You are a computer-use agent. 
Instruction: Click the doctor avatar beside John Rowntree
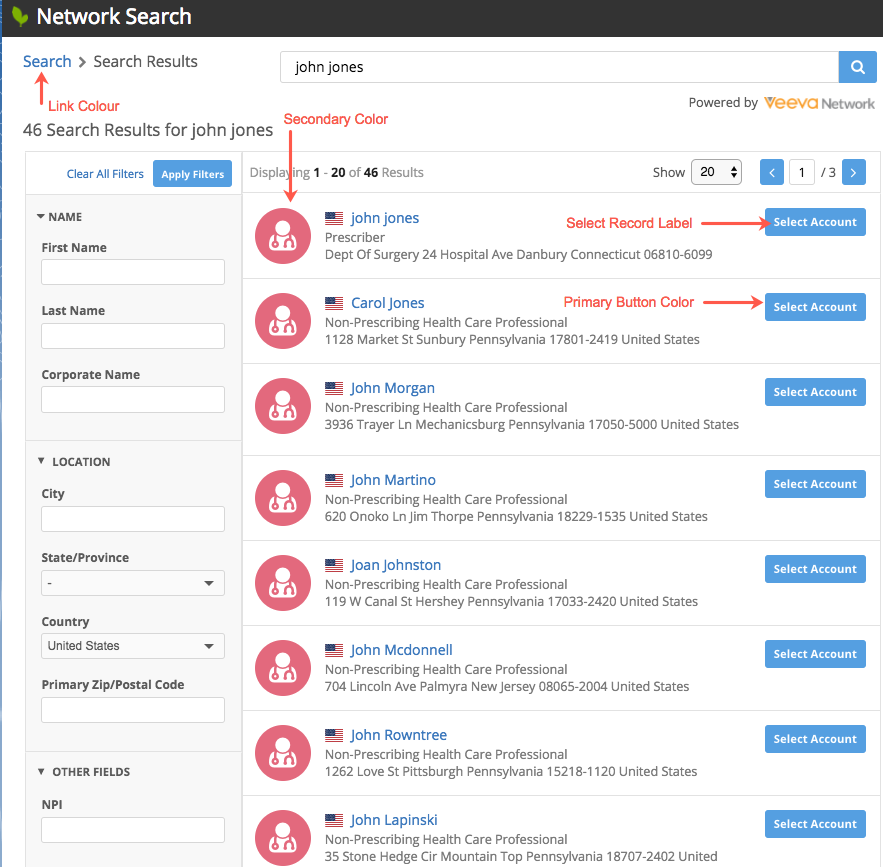283,753
